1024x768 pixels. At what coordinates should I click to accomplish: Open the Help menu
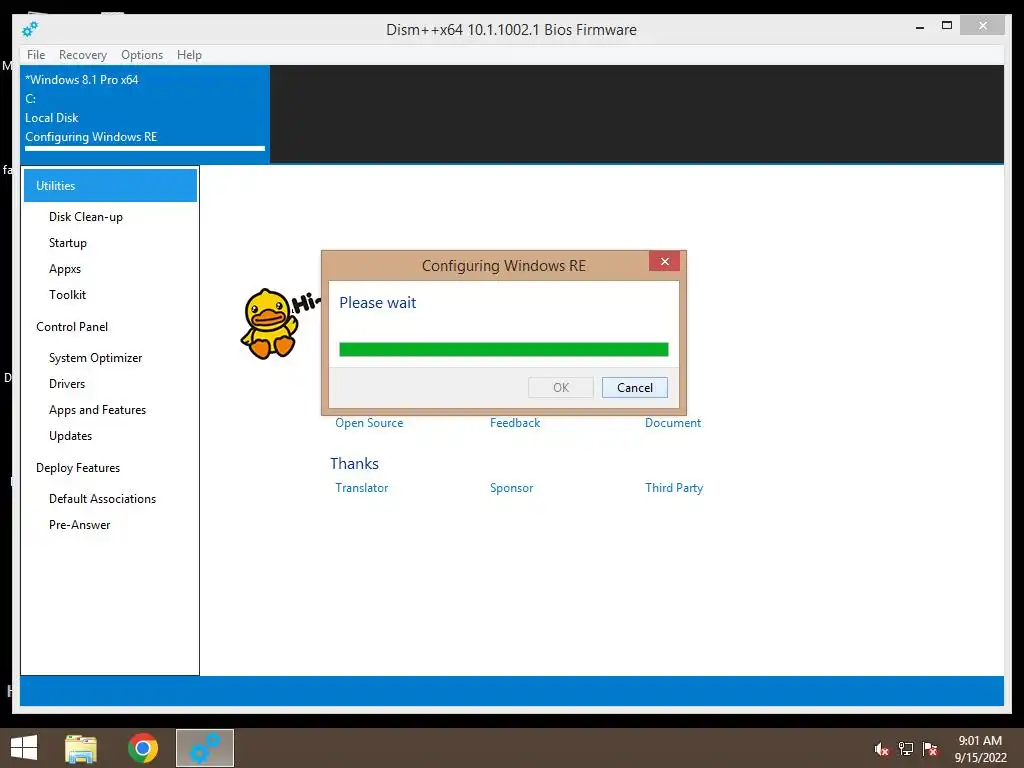(189, 55)
